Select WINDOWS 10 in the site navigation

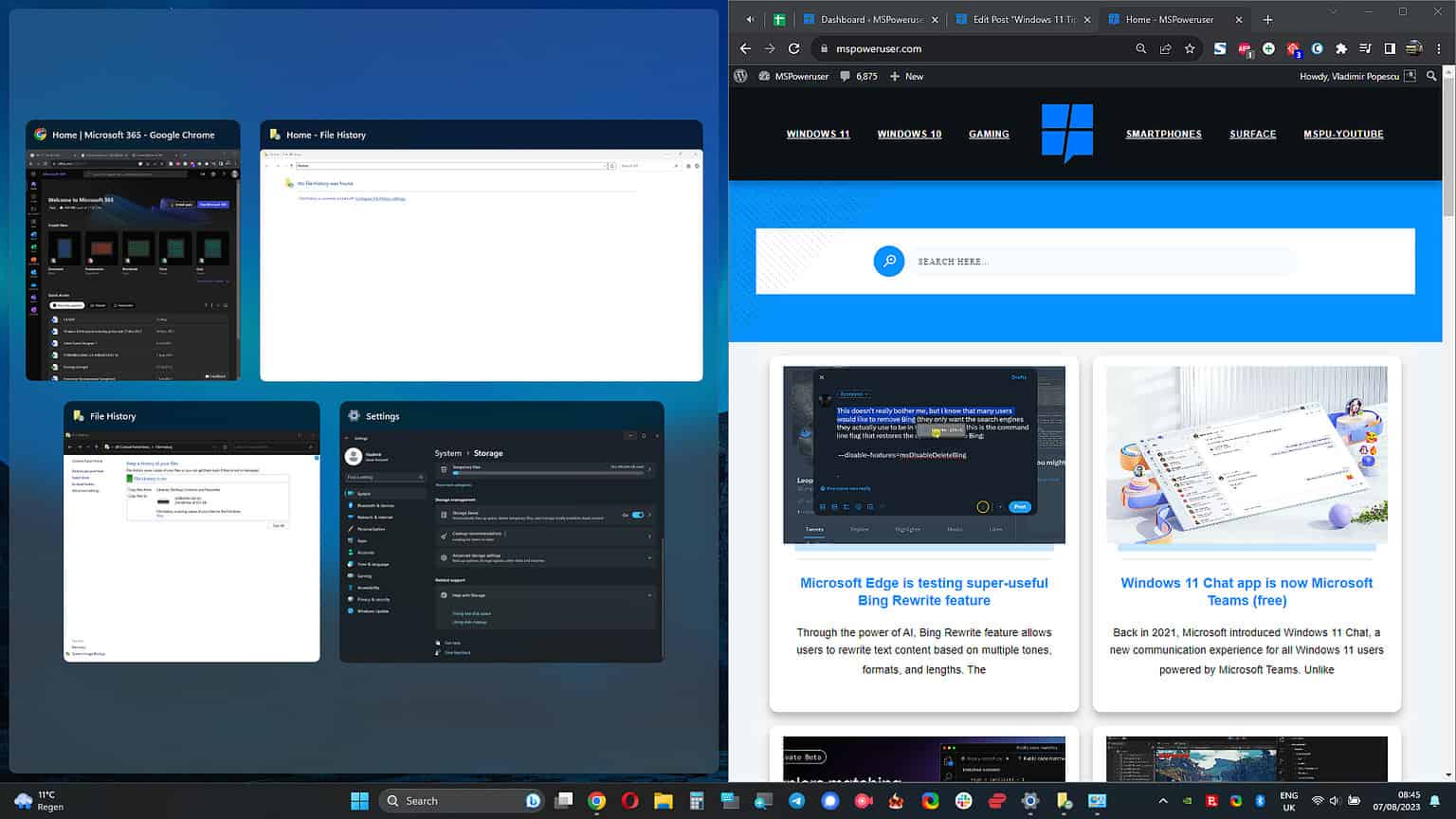pyautogui.click(x=908, y=134)
